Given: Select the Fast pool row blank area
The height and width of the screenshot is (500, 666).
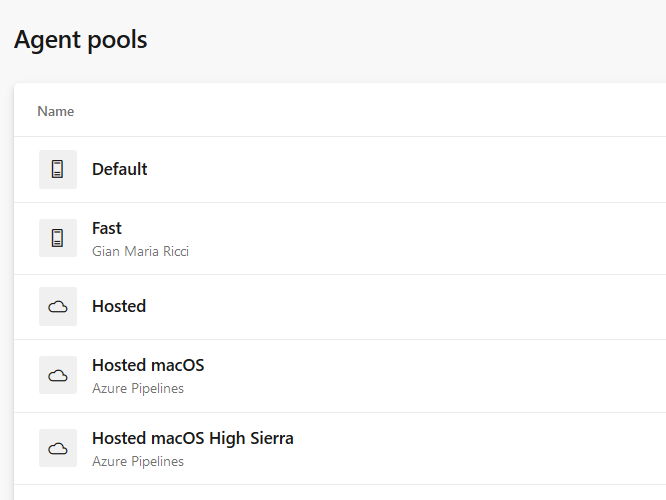Looking at the screenshot, I should click(x=404, y=239).
